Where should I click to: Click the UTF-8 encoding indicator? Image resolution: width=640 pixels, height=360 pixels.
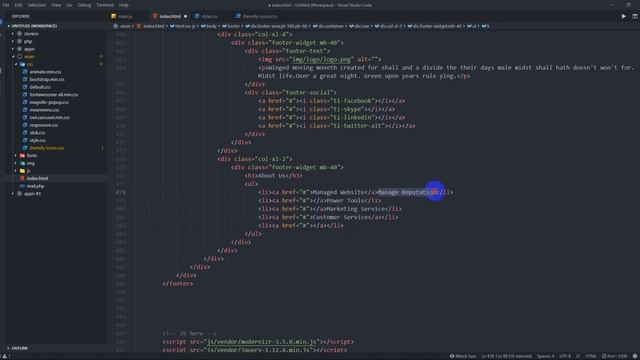click(x=565, y=356)
